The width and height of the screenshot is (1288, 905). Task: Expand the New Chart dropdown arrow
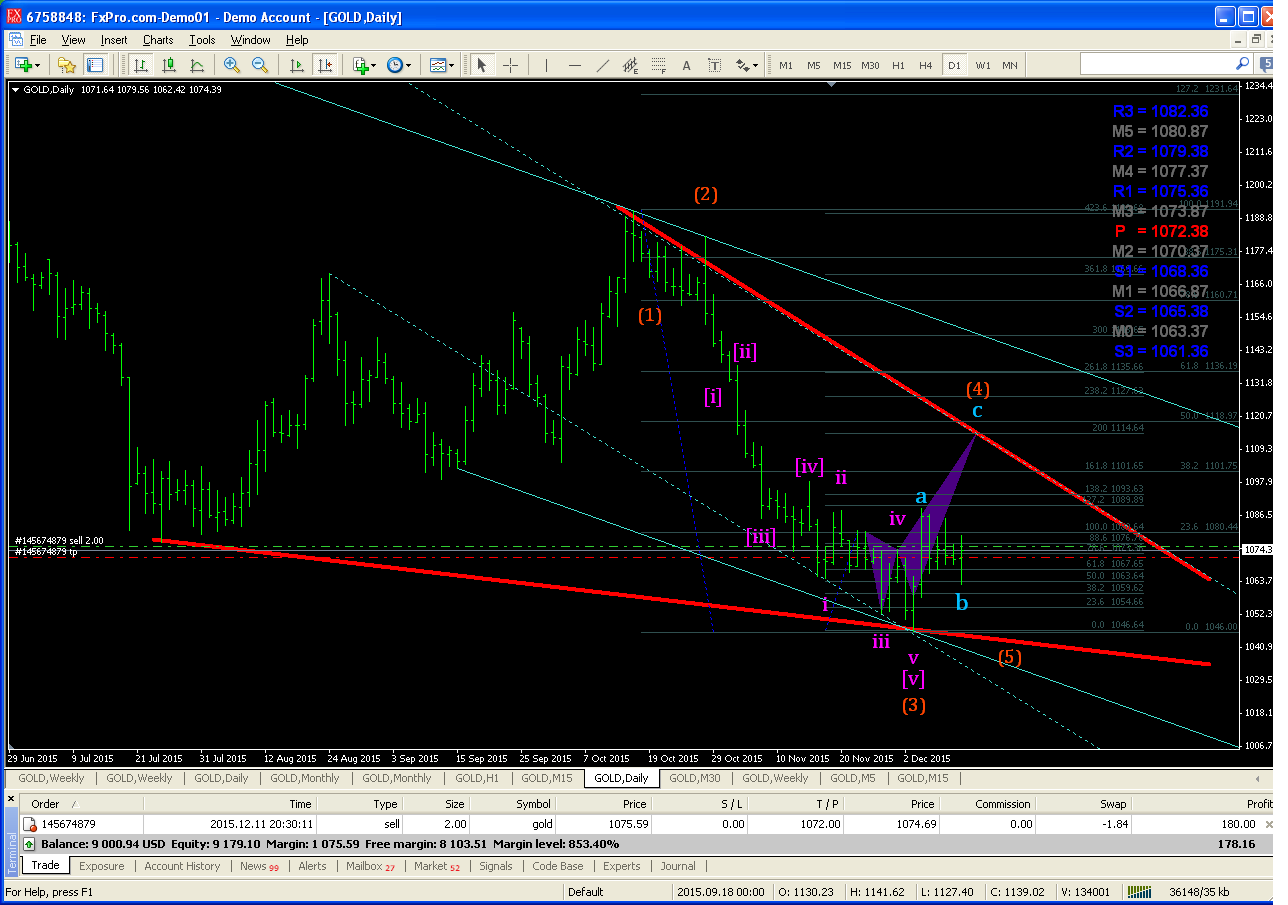tap(38, 65)
